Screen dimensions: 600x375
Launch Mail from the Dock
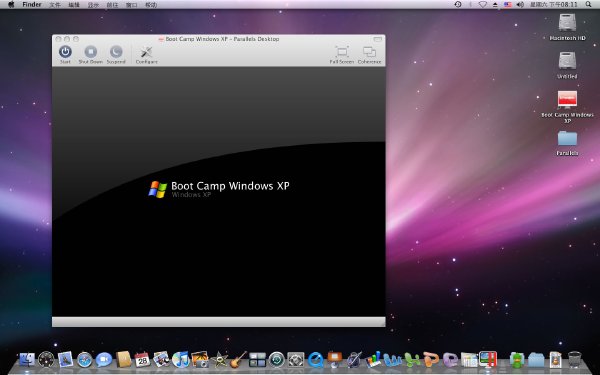[x=65, y=359]
